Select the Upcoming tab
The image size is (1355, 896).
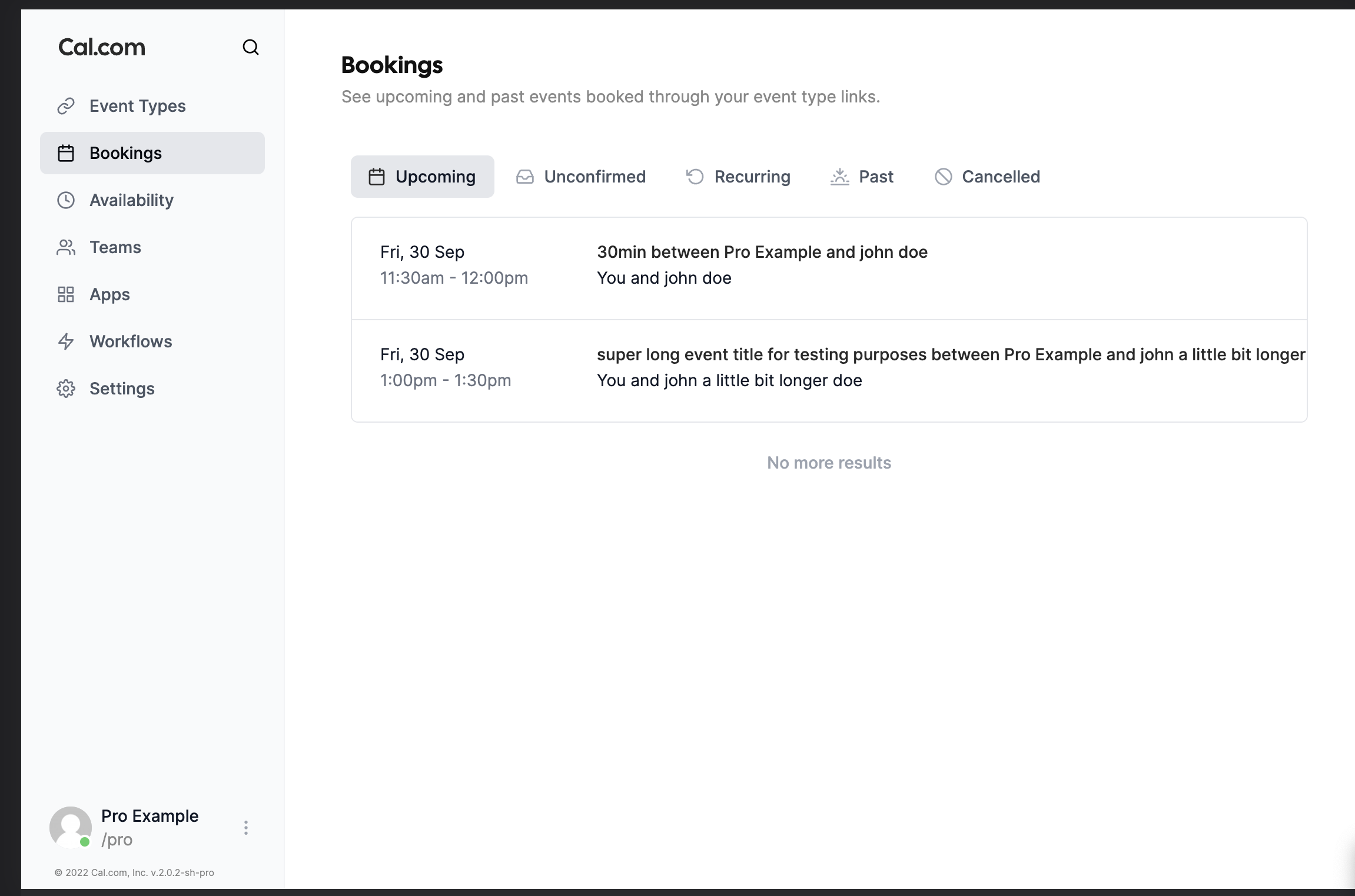pos(423,177)
